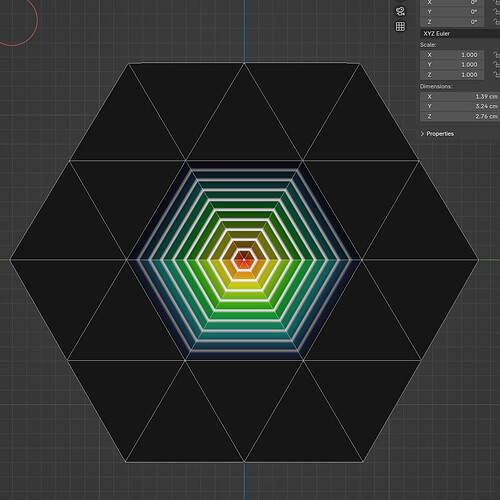Toggle the lock beside Scale Y
Viewport: 500px width, 500px height.
[496, 65]
